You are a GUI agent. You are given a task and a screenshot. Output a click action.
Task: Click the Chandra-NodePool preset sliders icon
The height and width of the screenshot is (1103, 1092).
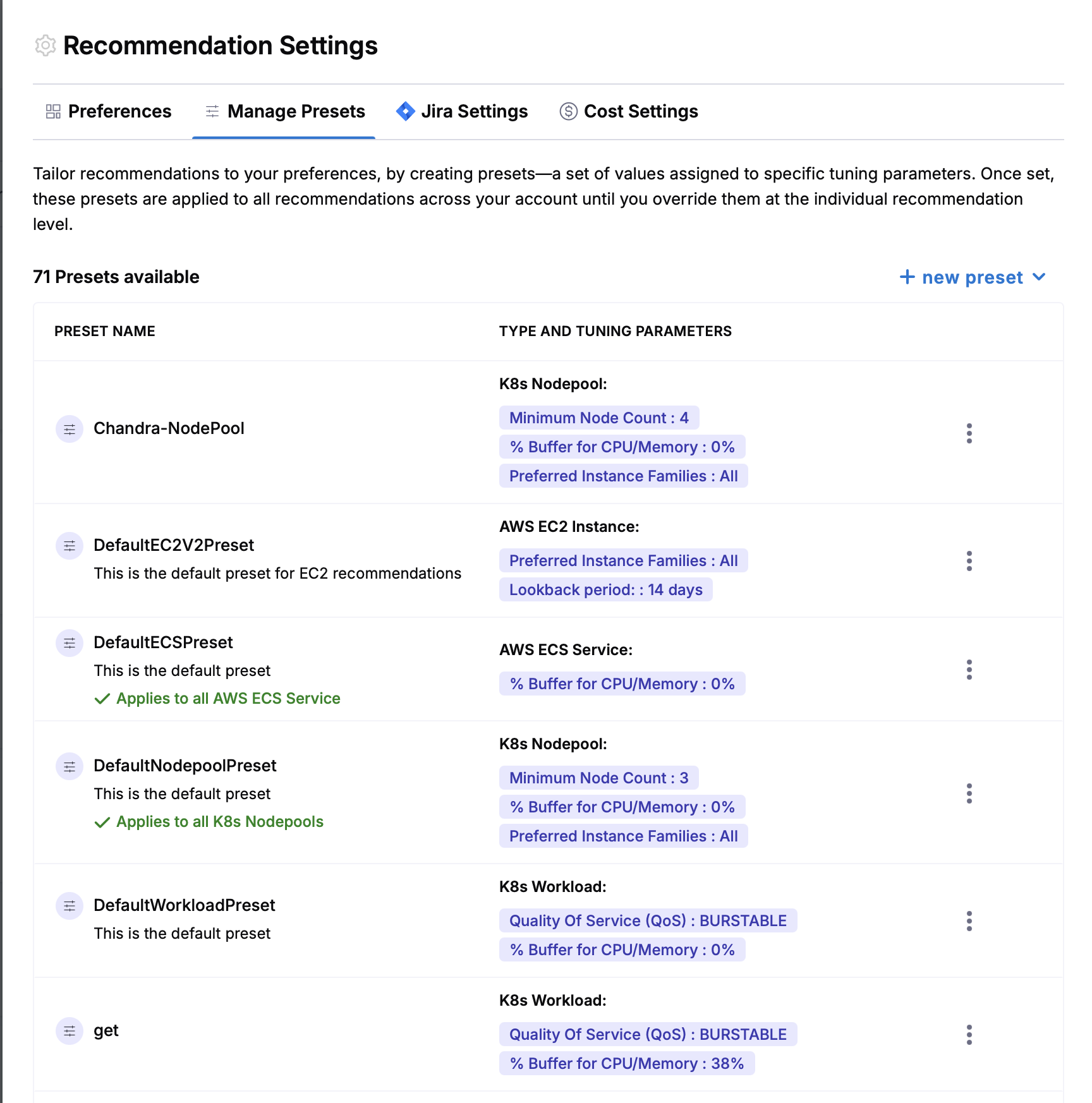tap(70, 430)
